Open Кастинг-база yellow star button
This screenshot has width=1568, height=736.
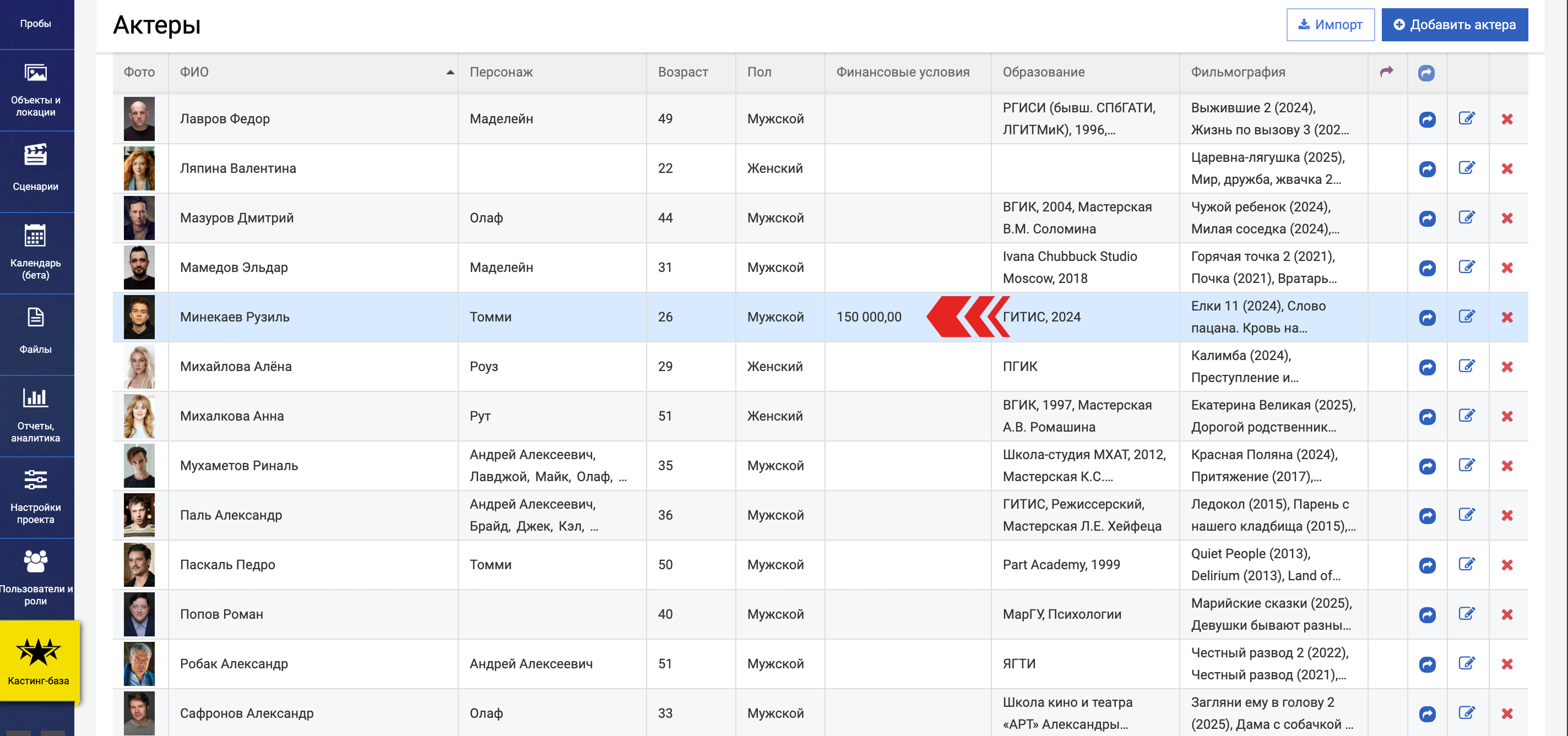39,661
